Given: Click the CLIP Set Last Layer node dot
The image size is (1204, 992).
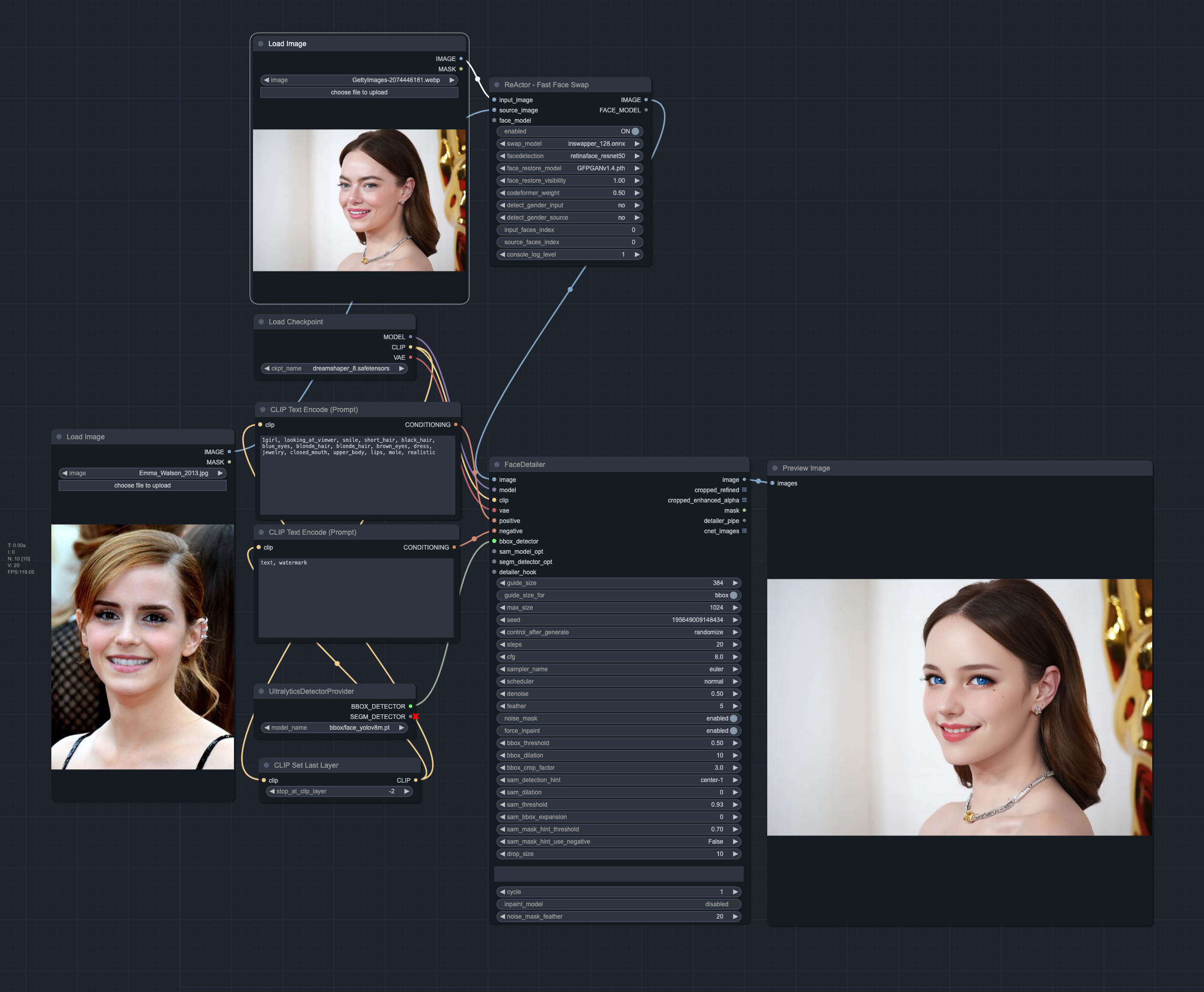Looking at the screenshot, I should 266,765.
